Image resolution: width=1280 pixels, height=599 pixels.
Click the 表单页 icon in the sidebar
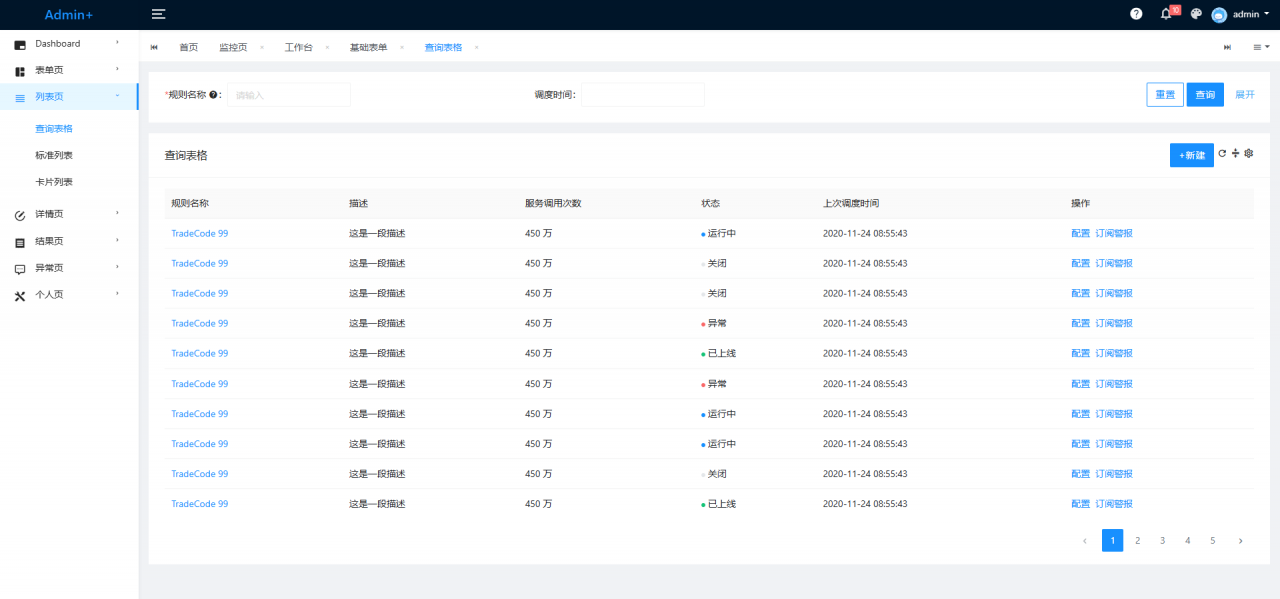(20, 71)
